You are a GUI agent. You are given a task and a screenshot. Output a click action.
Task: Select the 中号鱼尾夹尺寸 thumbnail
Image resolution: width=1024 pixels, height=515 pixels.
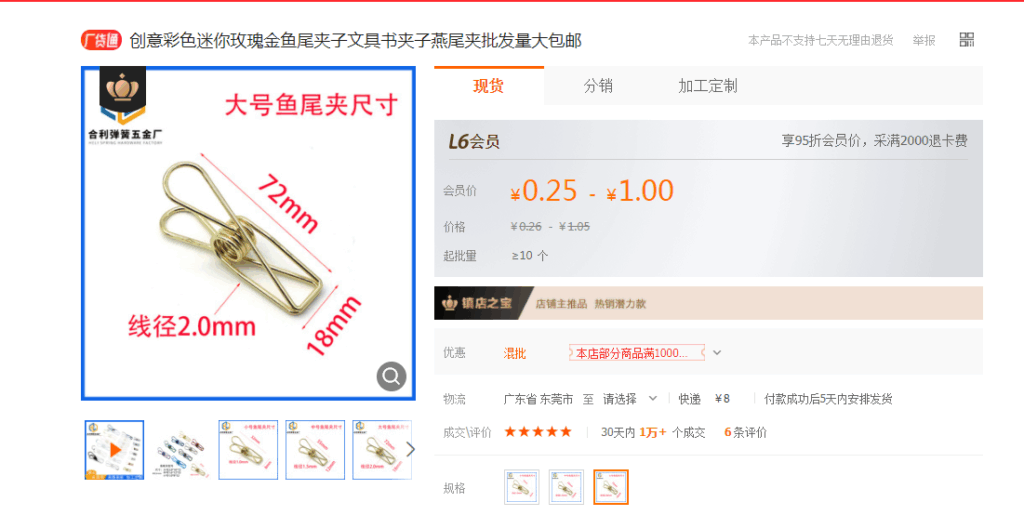pyautogui.click(x=315, y=450)
